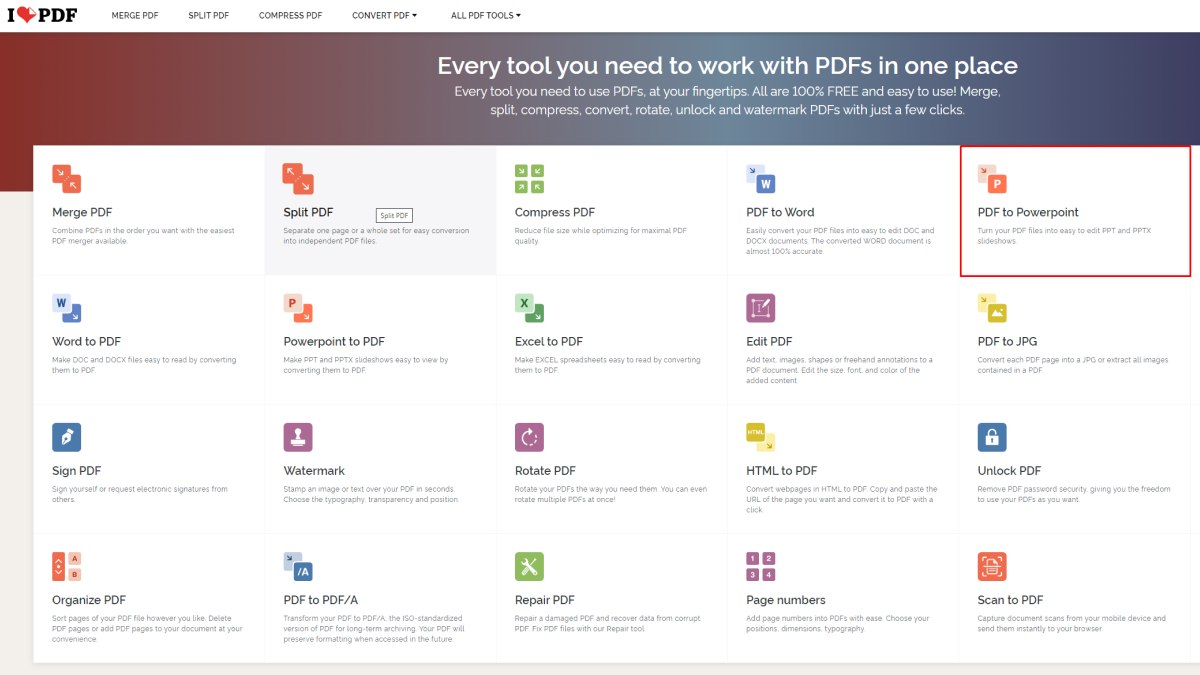
Task: Select the Split PDF tool icon
Action: (298, 179)
